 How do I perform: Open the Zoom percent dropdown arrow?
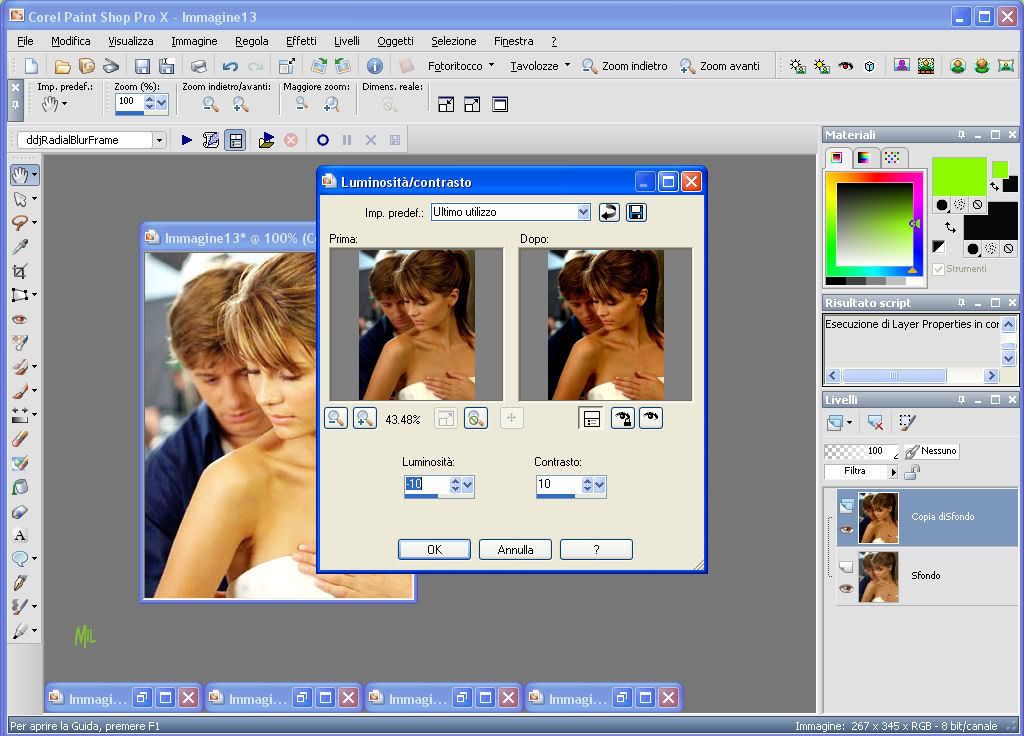click(x=161, y=102)
